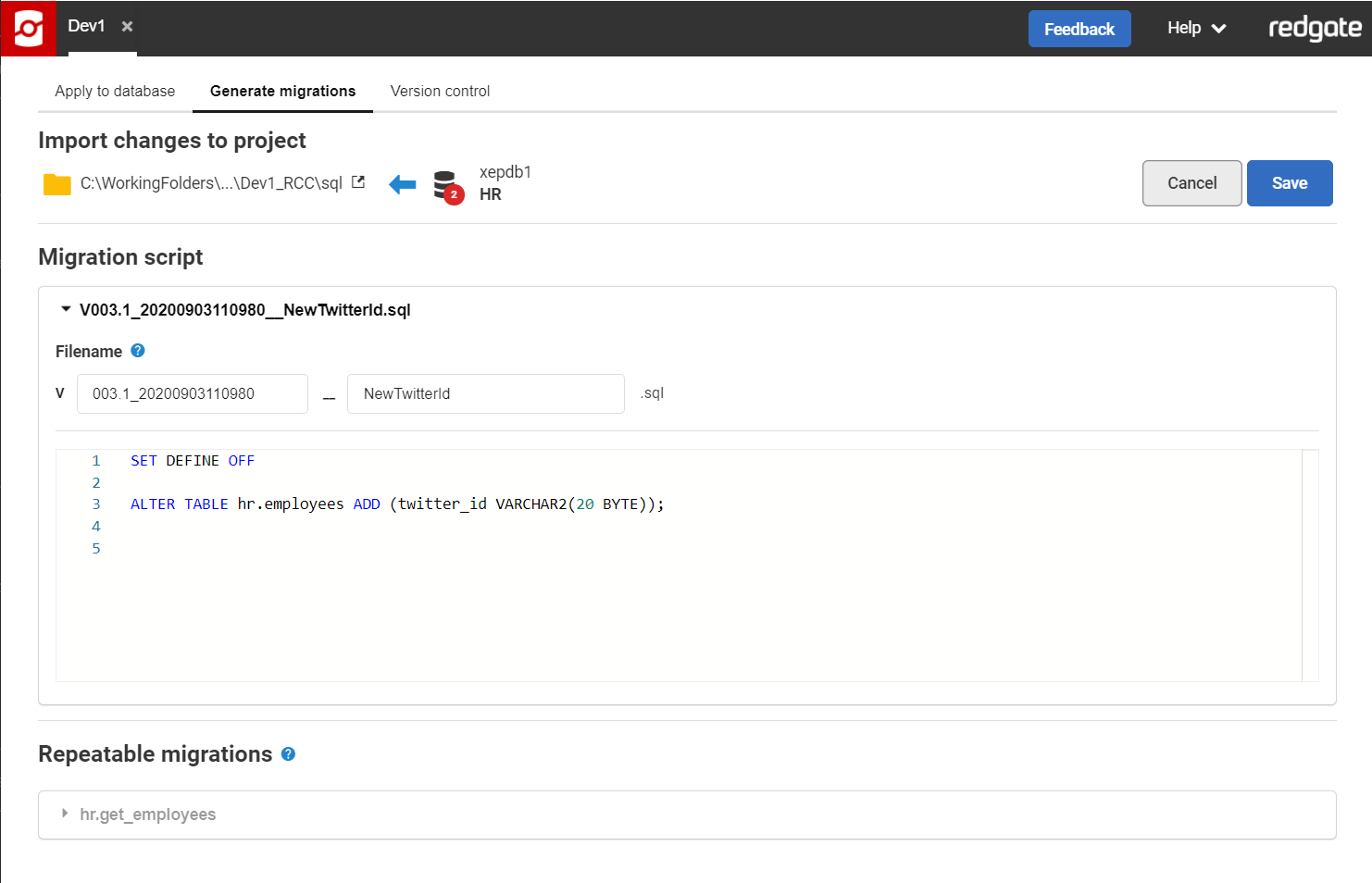Send feedback with the Feedback button
Image resolution: width=1372 pixels, height=883 pixels.
pyautogui.click(x=1079, y=29)
